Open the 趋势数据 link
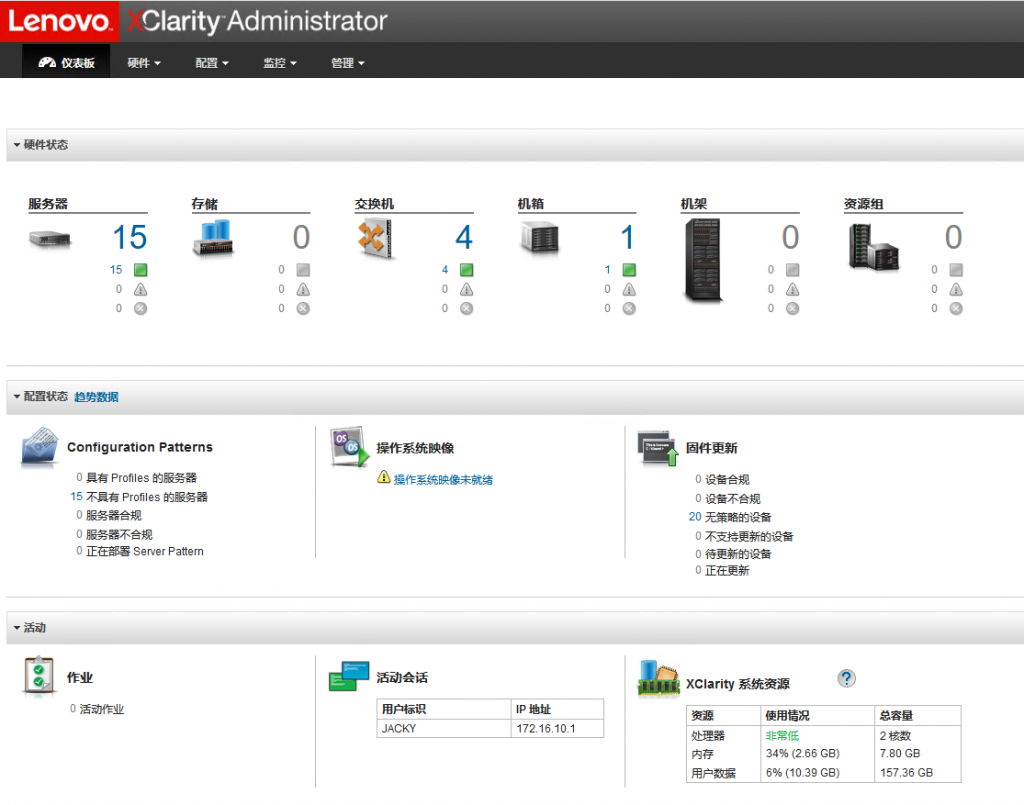Viewport: 1024px width, 805px height. pos(96,397)
